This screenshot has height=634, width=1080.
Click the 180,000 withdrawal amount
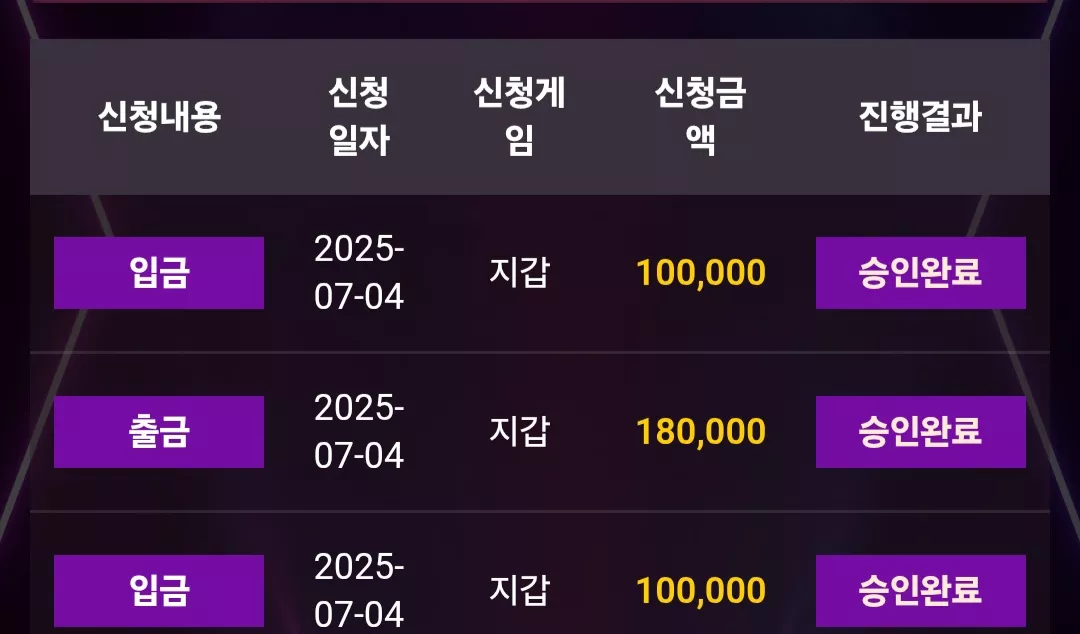pos(700,432)
